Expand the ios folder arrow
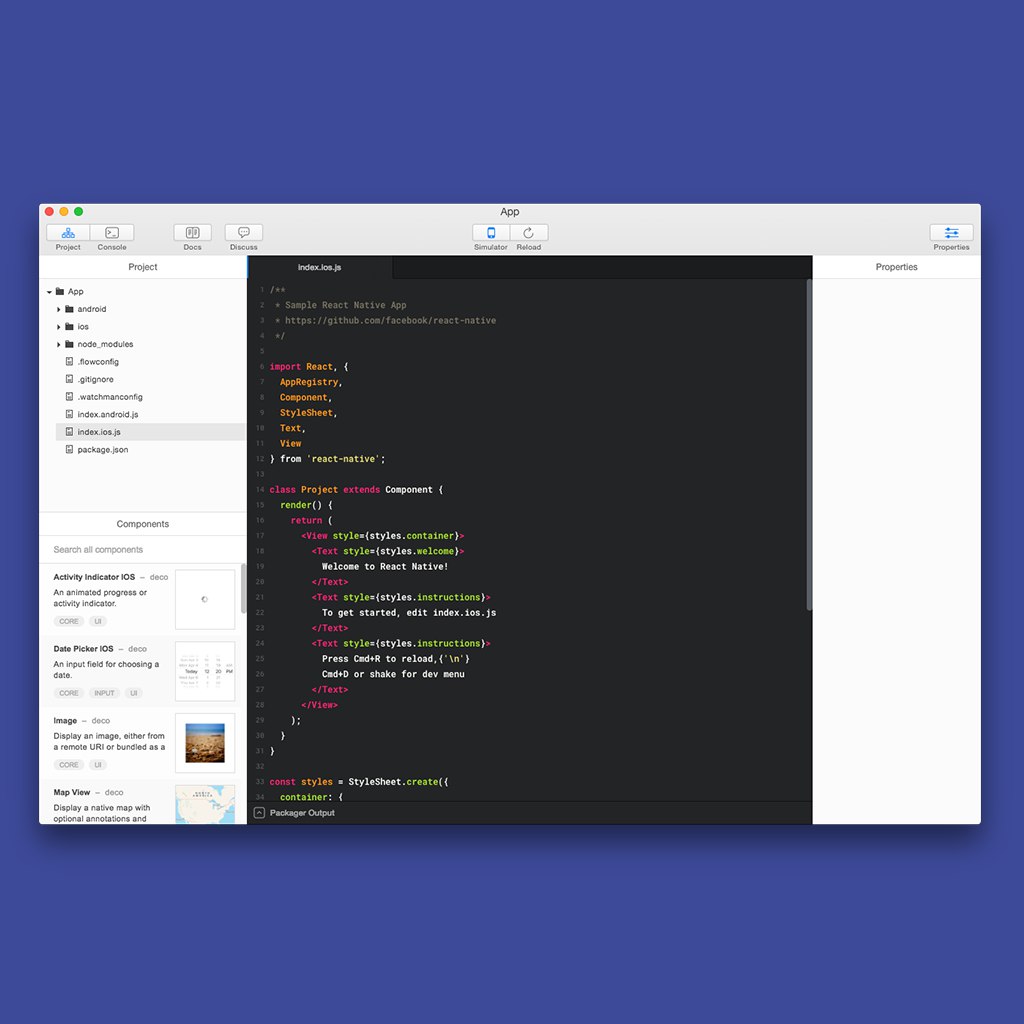Image resolution: width=1024 pixels, height=1024 pixels. (58, 327)
